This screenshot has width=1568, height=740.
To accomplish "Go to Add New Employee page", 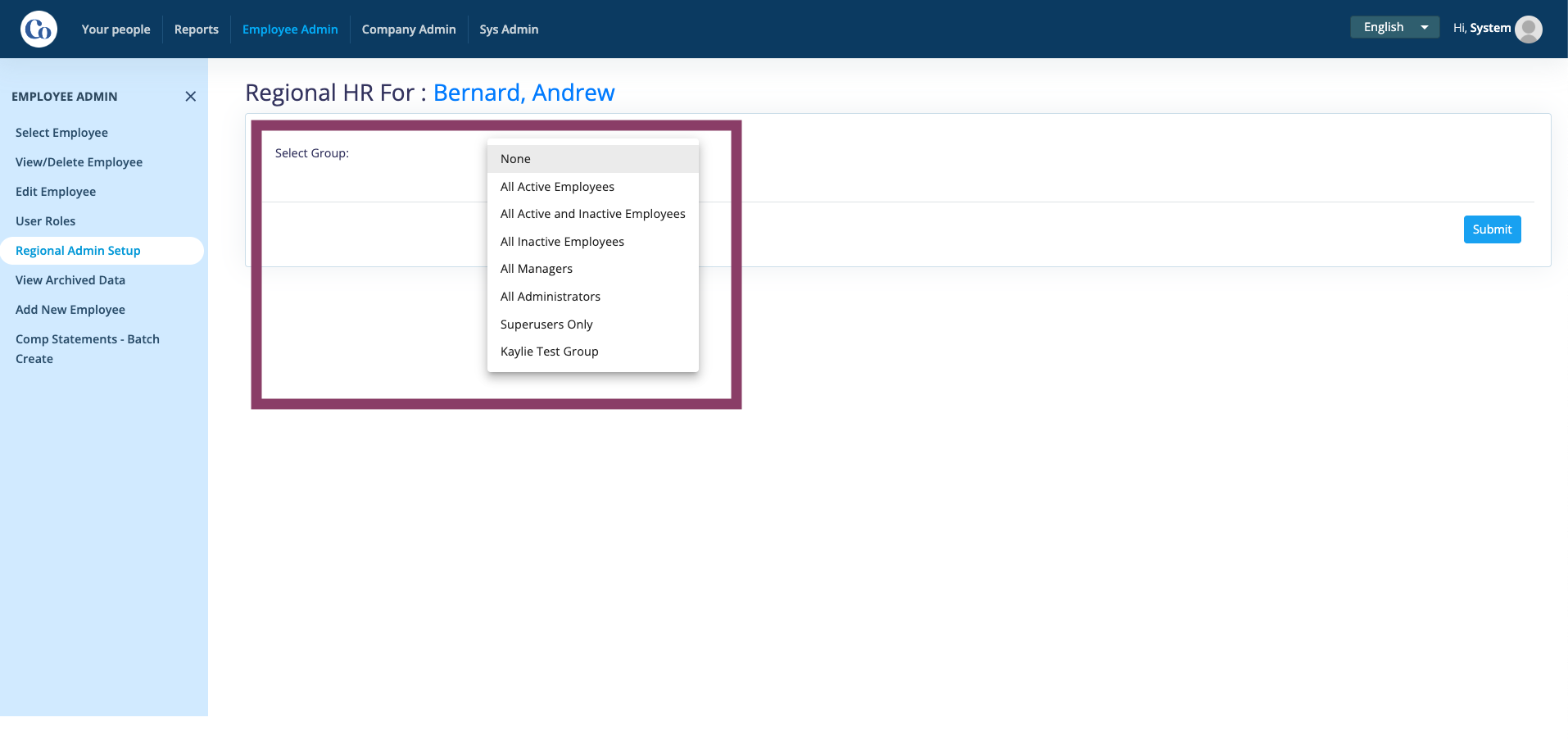I will 70,310.
